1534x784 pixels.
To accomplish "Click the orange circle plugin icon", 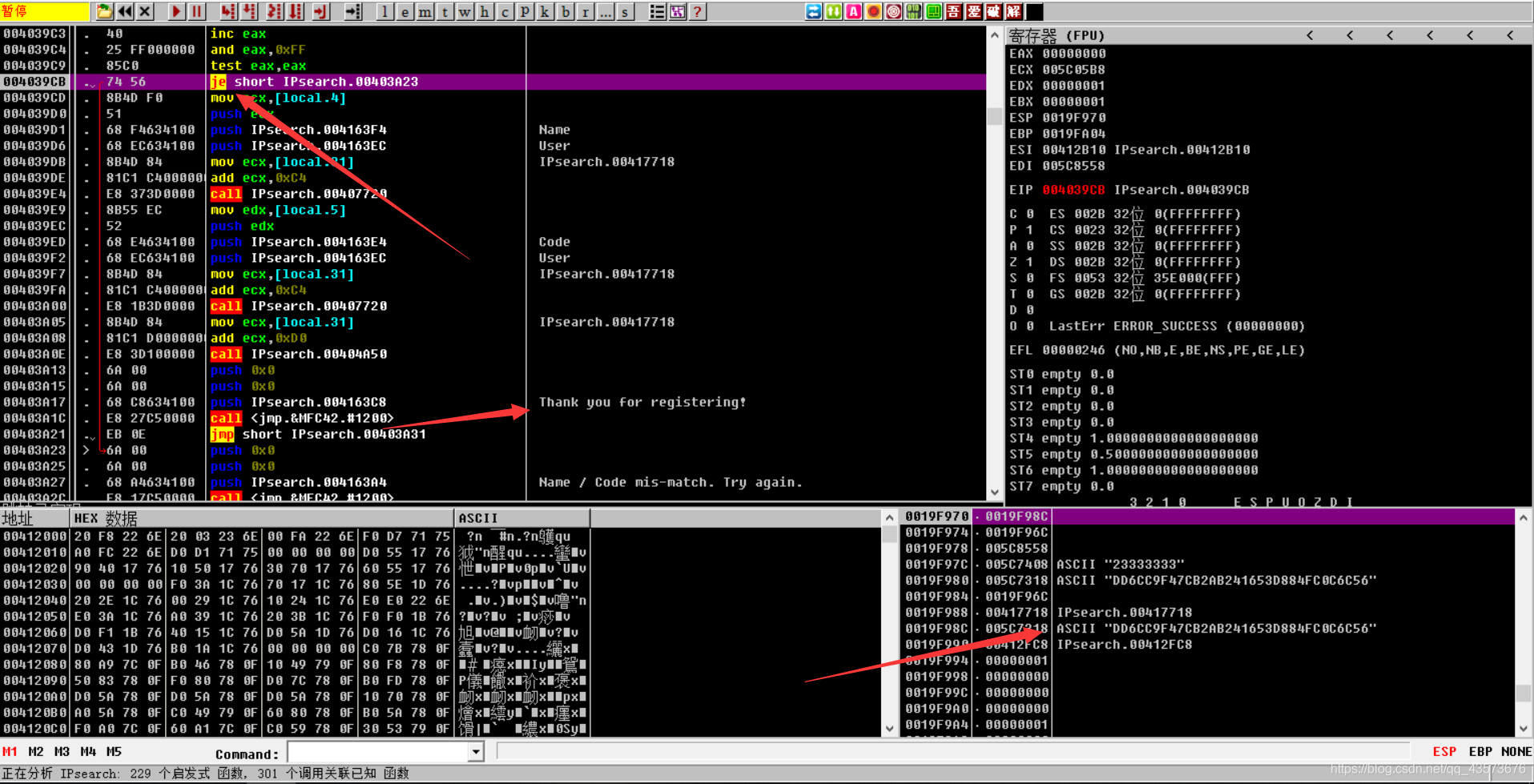I will [874, 11].
